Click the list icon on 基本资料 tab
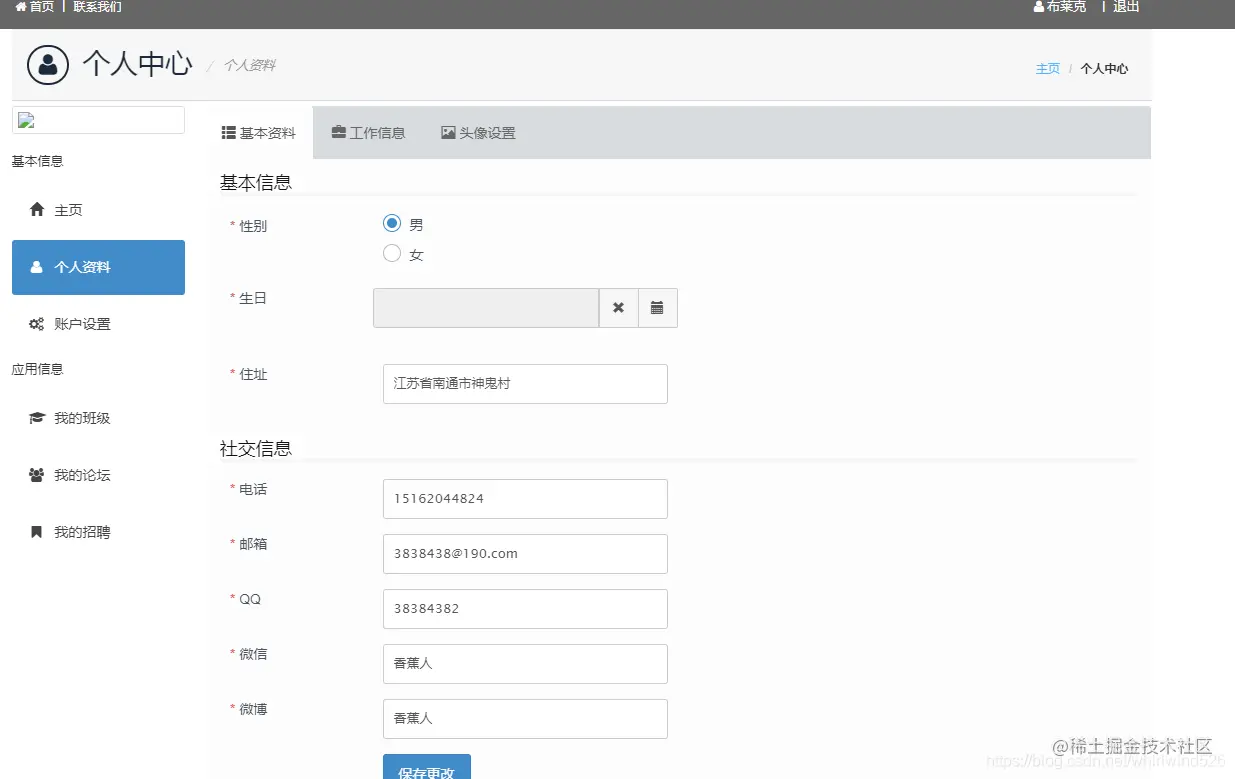This screenshot has width=1235, height=779. 228,133
